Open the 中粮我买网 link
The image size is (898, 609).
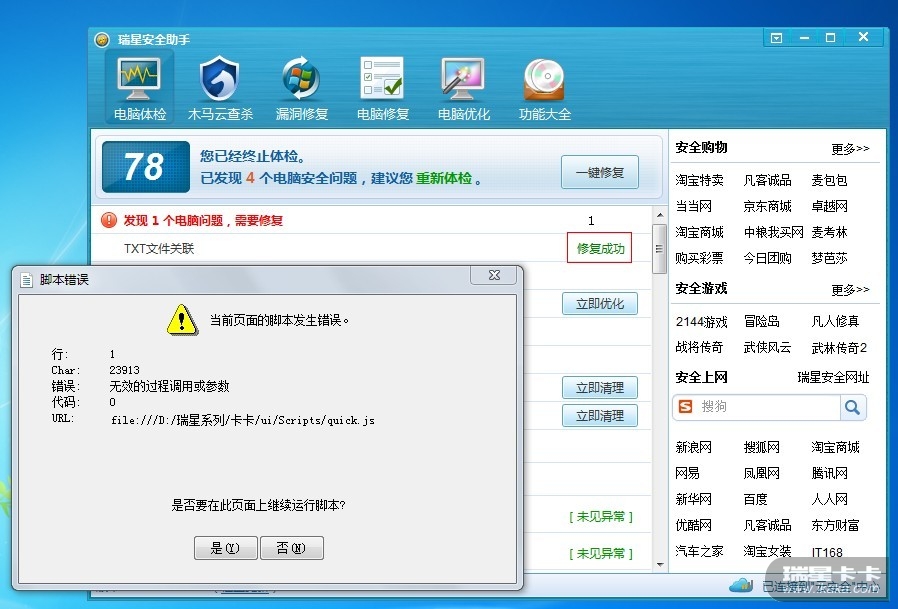pyautogui.click(x=774, y=232)
